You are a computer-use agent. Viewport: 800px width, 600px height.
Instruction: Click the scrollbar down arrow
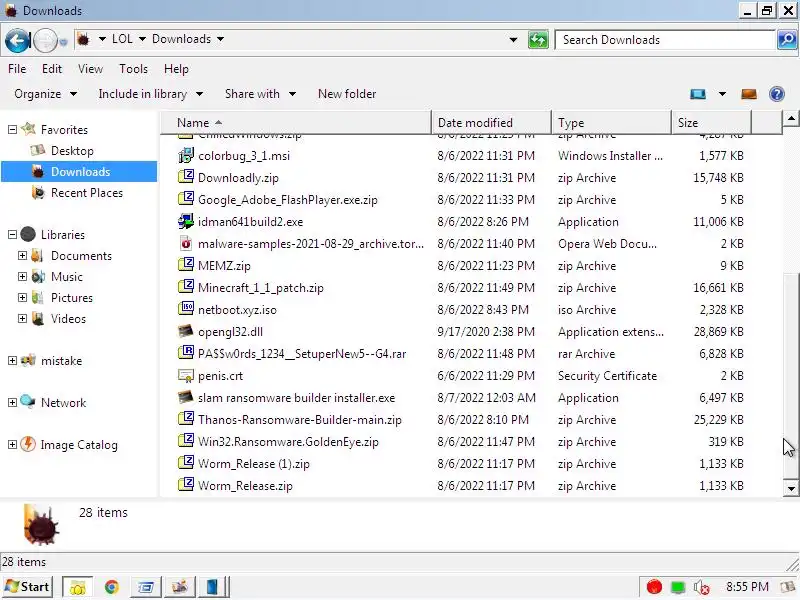click(791, 488)
